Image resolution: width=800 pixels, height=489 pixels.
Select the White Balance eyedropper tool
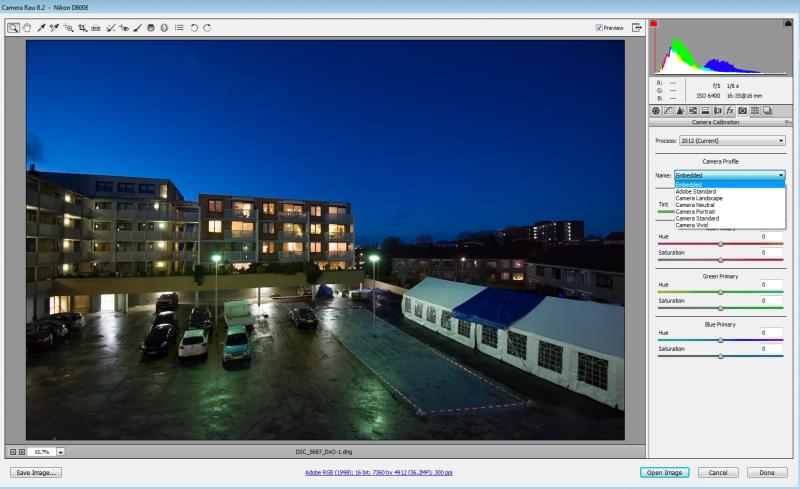(41, 28)
